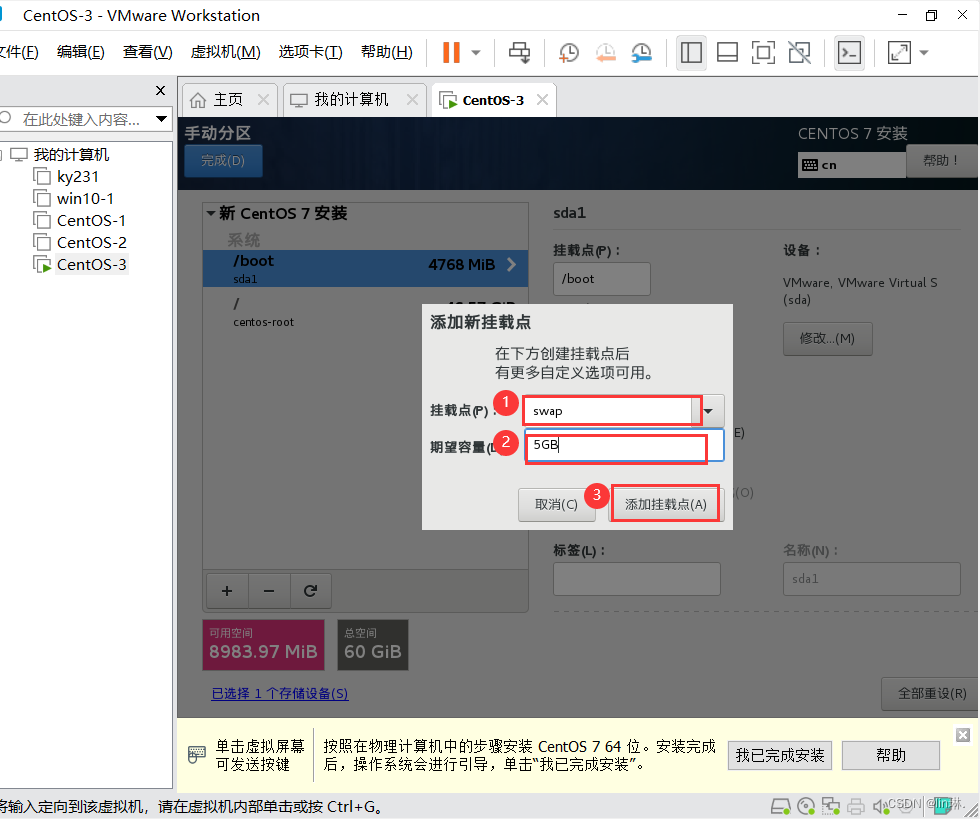The height and width of the screenshot is (819, 980).
Task: Close the library sidebar panel
Action: click(161, 91)
